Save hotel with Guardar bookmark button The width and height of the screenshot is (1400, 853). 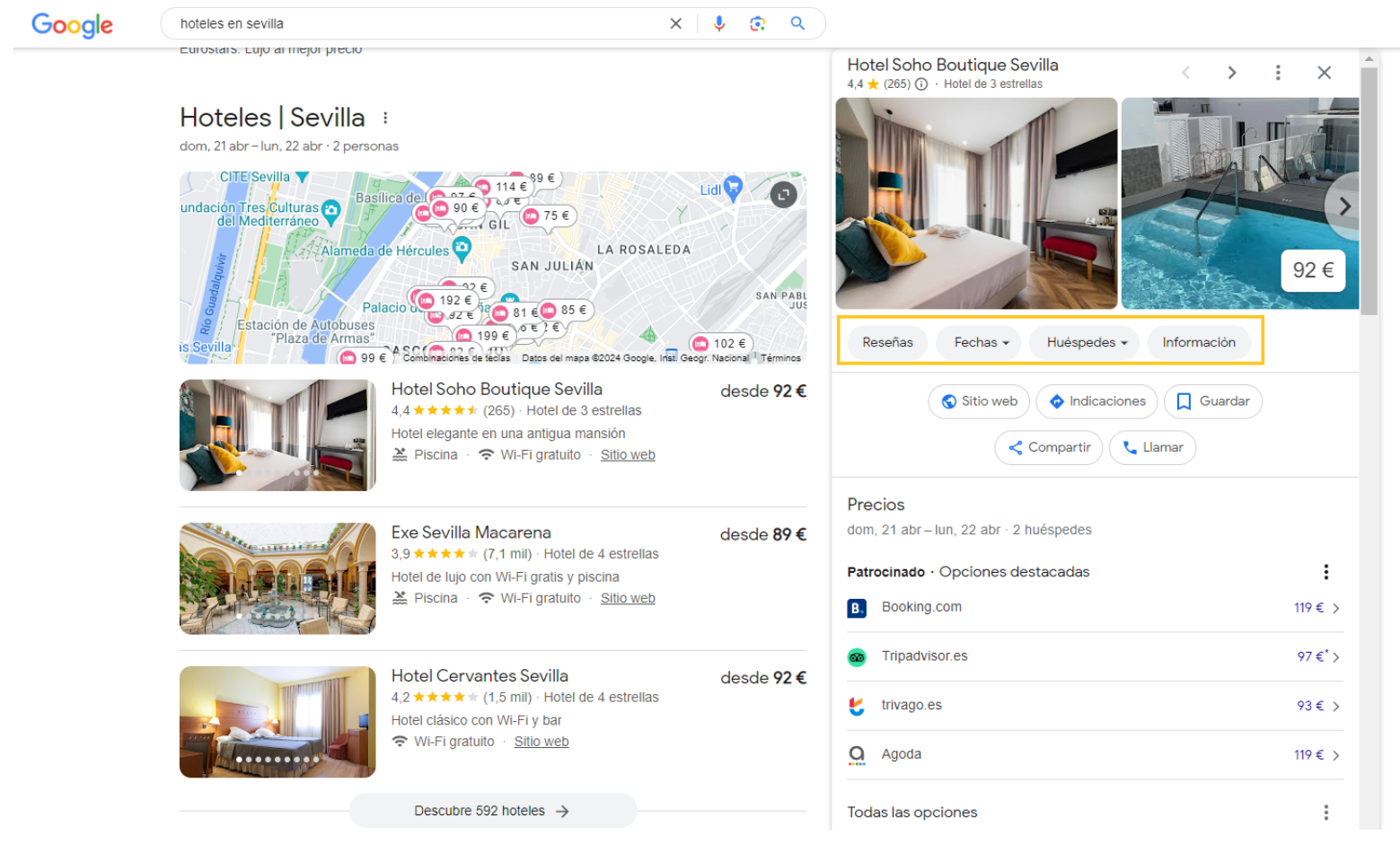coord(1212,401)
